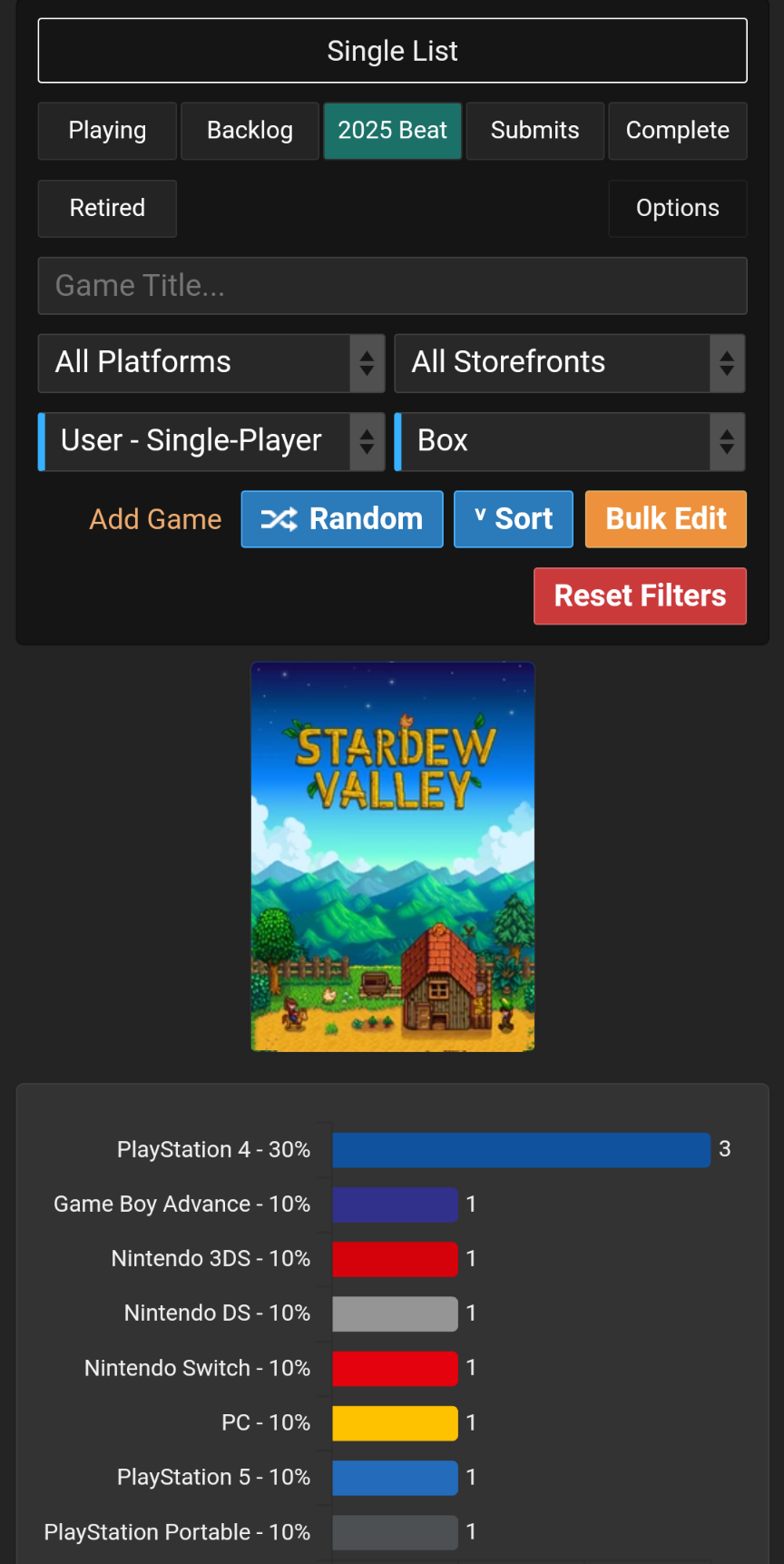784x1564 pixels.
Task: Click the Random shuffle icon button
Action: tap(342, 519)
